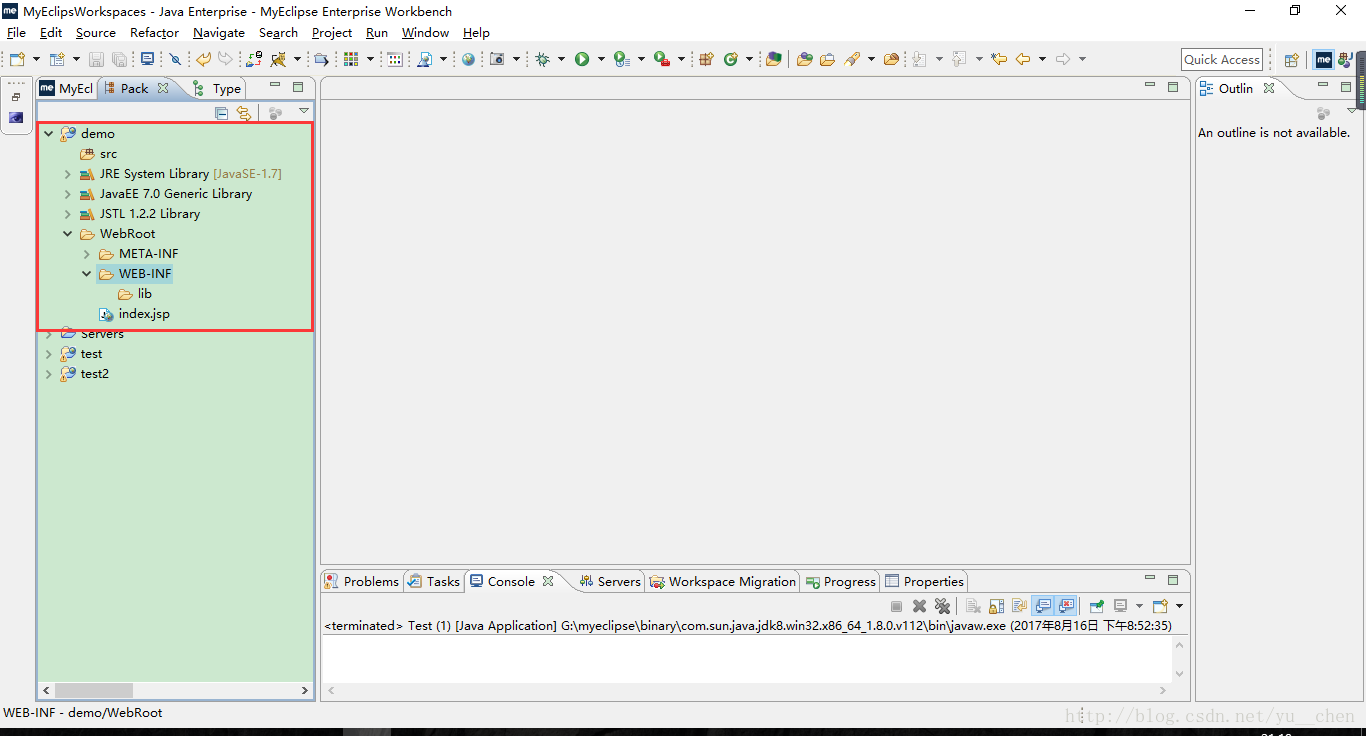Click Remove Launch X icon in Console
The width and height of the screenshot is (1366, 736).
point(919,606)
